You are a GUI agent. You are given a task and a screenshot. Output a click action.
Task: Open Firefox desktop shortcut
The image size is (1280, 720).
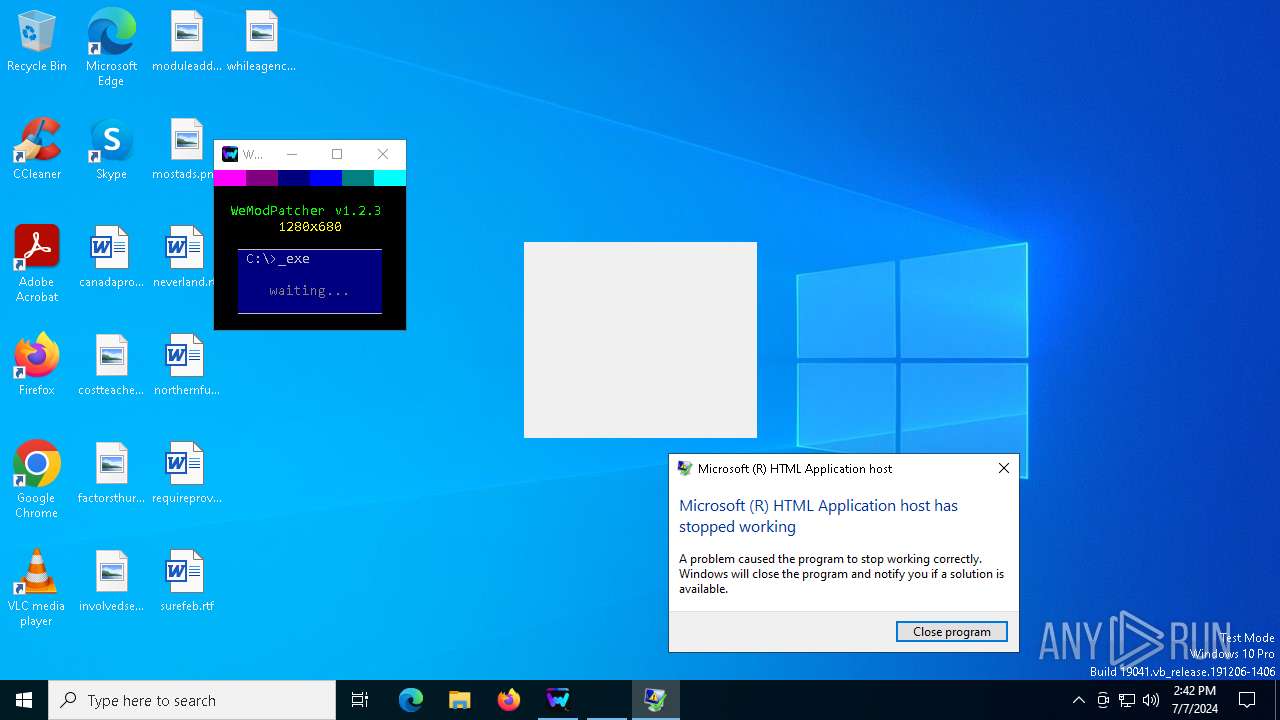tap(37, 366)
